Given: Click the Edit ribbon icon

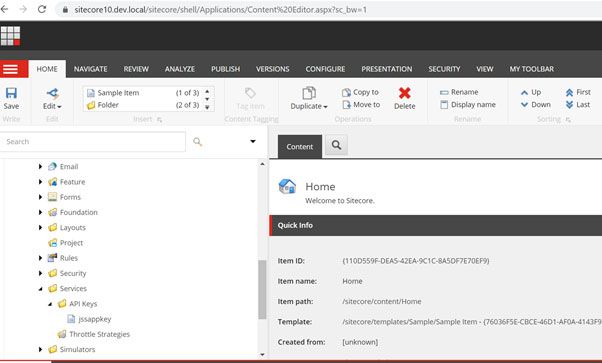Looking at the screenshot, I should click(x=52, y=93).
